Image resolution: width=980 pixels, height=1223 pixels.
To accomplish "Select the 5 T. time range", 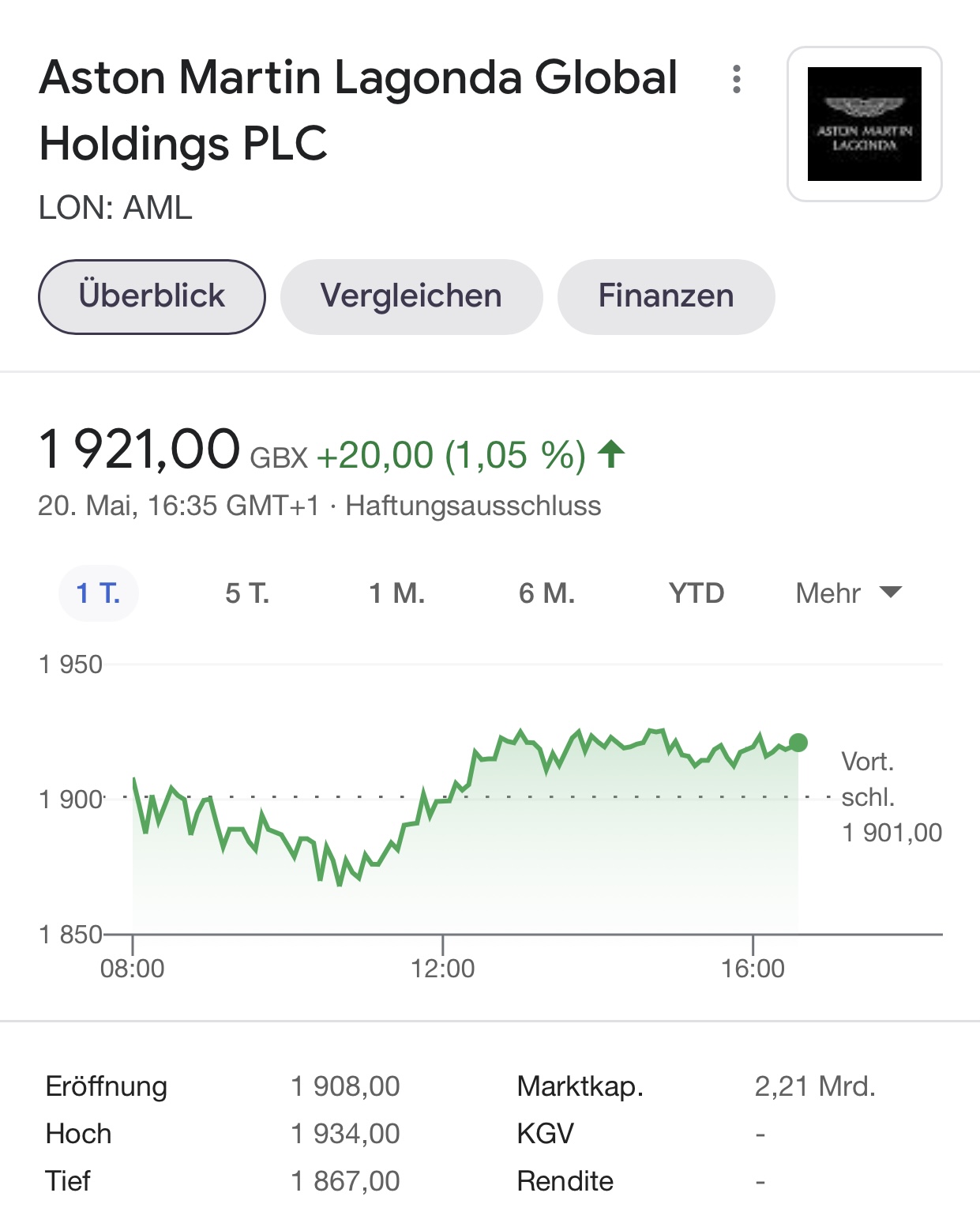I will pos(247,593).
